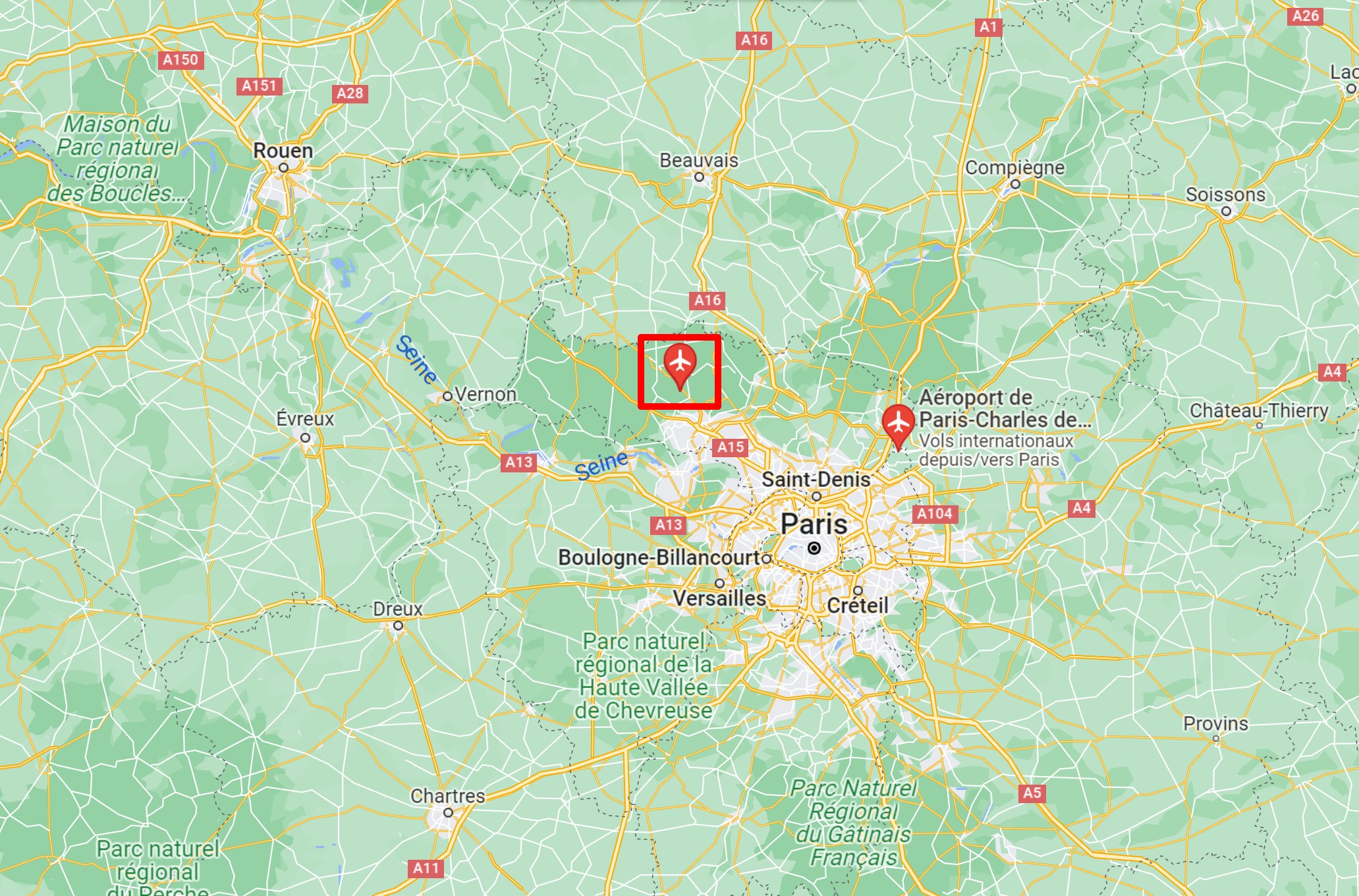
Task: Click the Saint-Denis label
Action: click(816, 480)
